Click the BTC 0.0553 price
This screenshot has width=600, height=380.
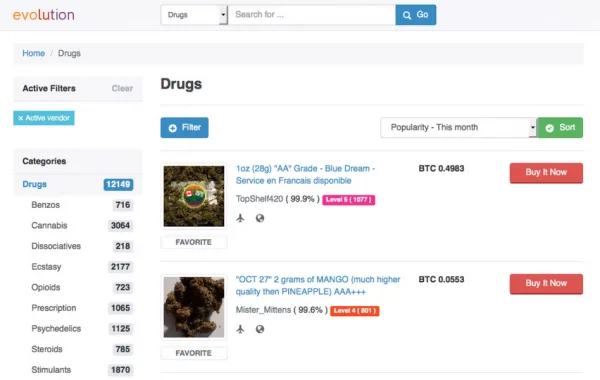coord(441,279)
